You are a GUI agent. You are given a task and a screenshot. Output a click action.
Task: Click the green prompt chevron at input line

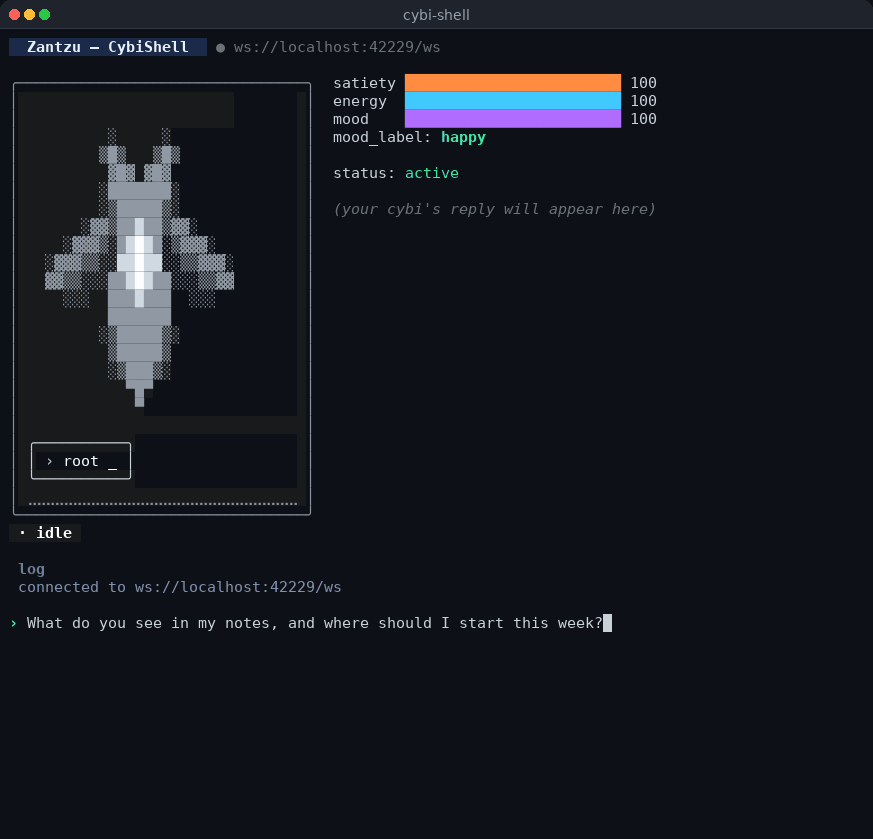[13, 623]
